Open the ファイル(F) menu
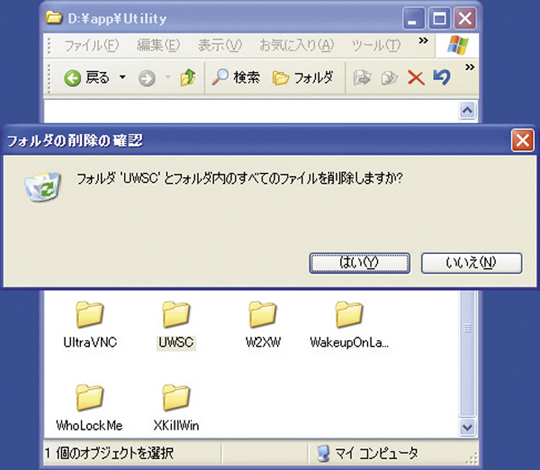 [91, 45]
